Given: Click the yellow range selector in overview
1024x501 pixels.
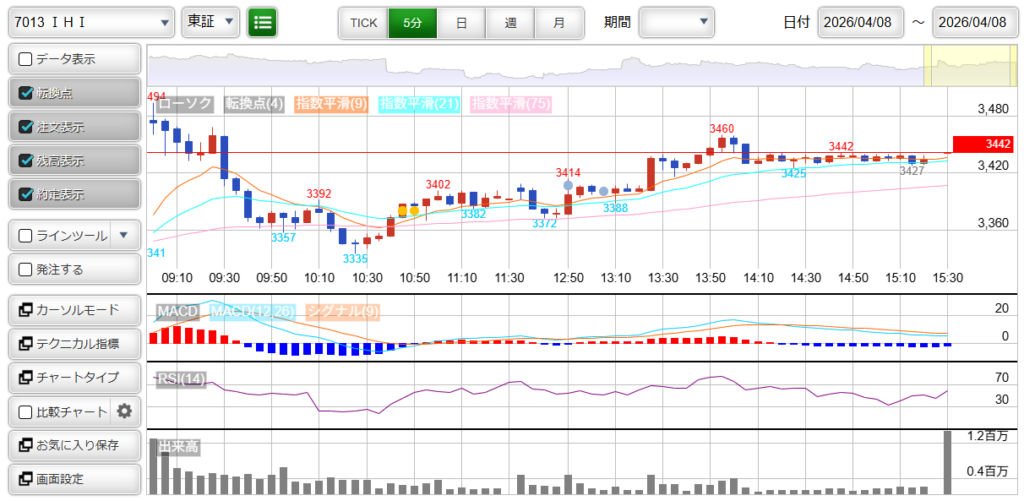Looking at the screenshot, I should (956, 66).
